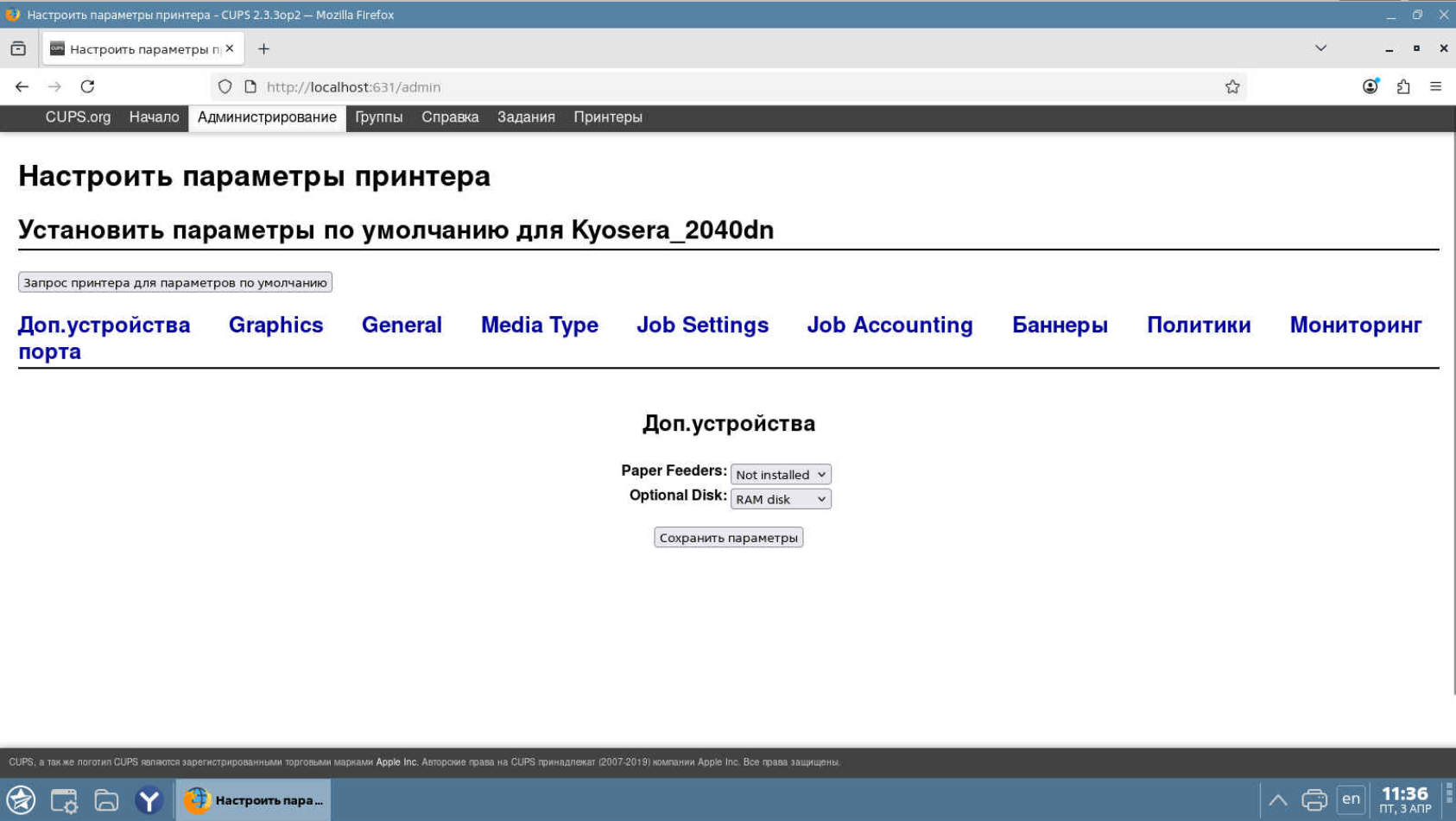Click the tracking protection shield icon
The width and height of the screenshot is (1456, 821).
225,86
